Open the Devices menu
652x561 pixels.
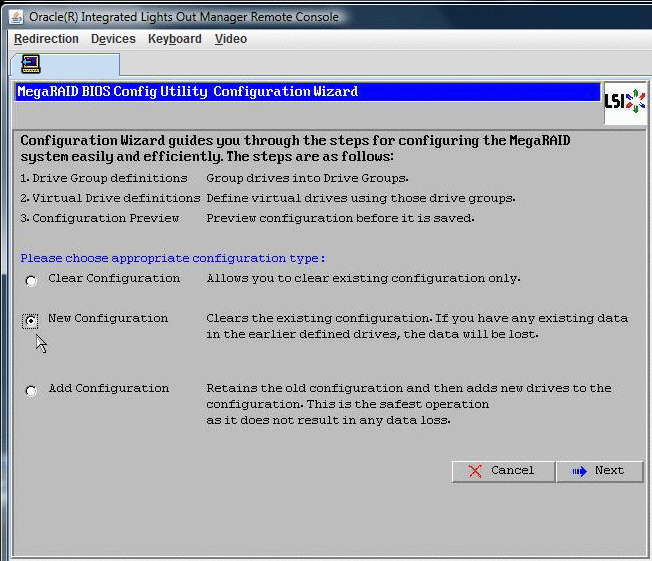(x=113, y=39)
